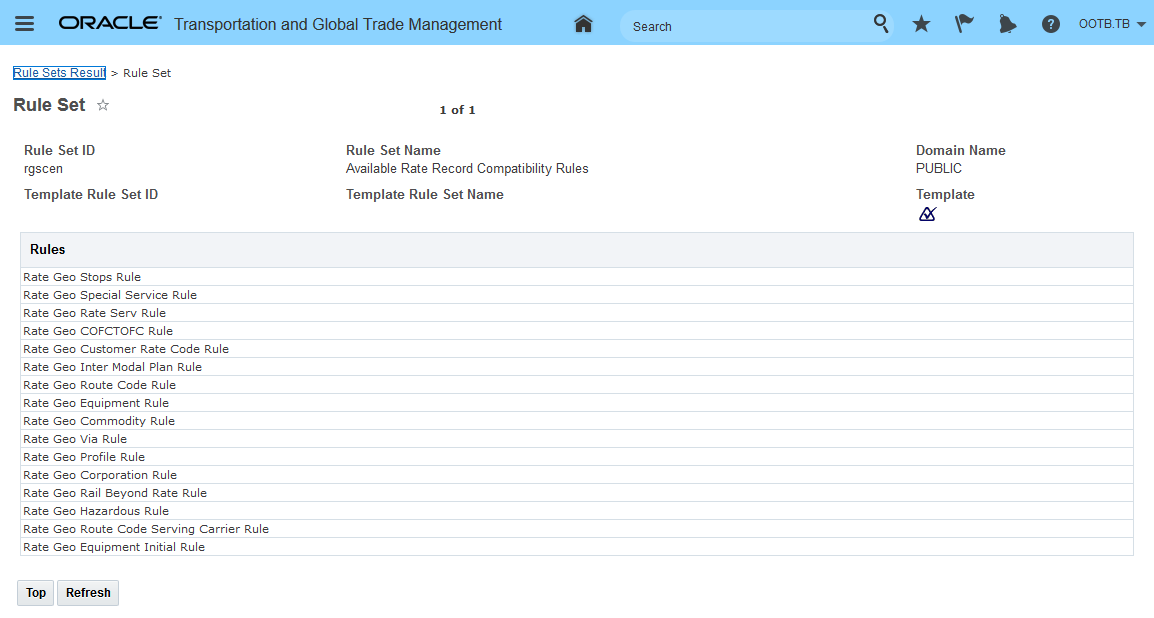1154x618 pixels.
Task: Select Rate Geo Hazardous Rule row
Action: (577, 511)
